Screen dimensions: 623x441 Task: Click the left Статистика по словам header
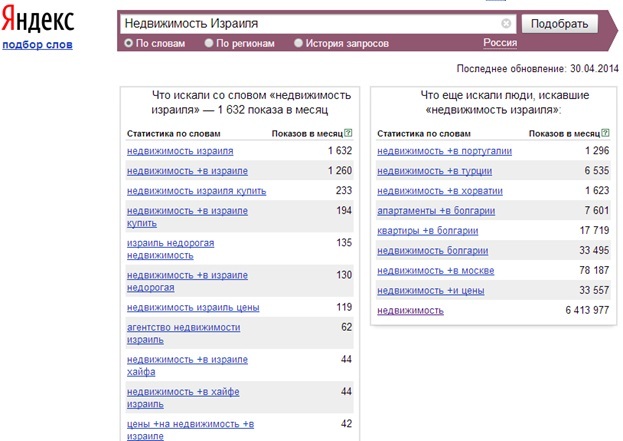pos(173,134)
